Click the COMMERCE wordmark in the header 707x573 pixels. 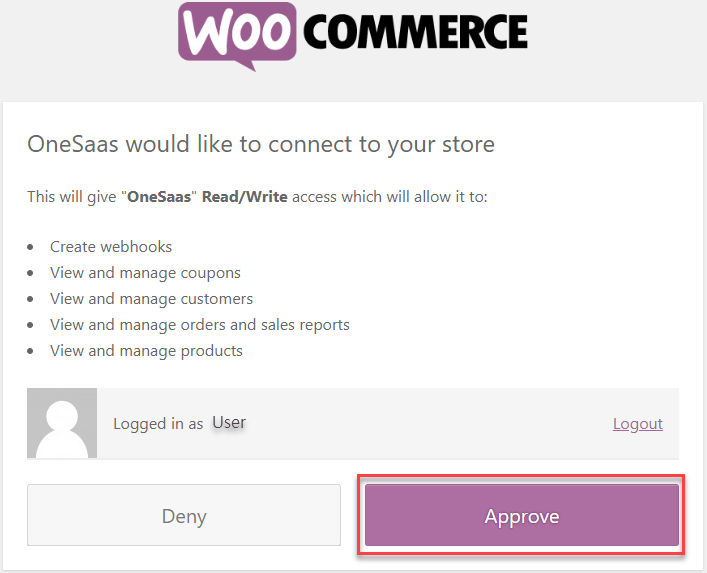(415, 31)
